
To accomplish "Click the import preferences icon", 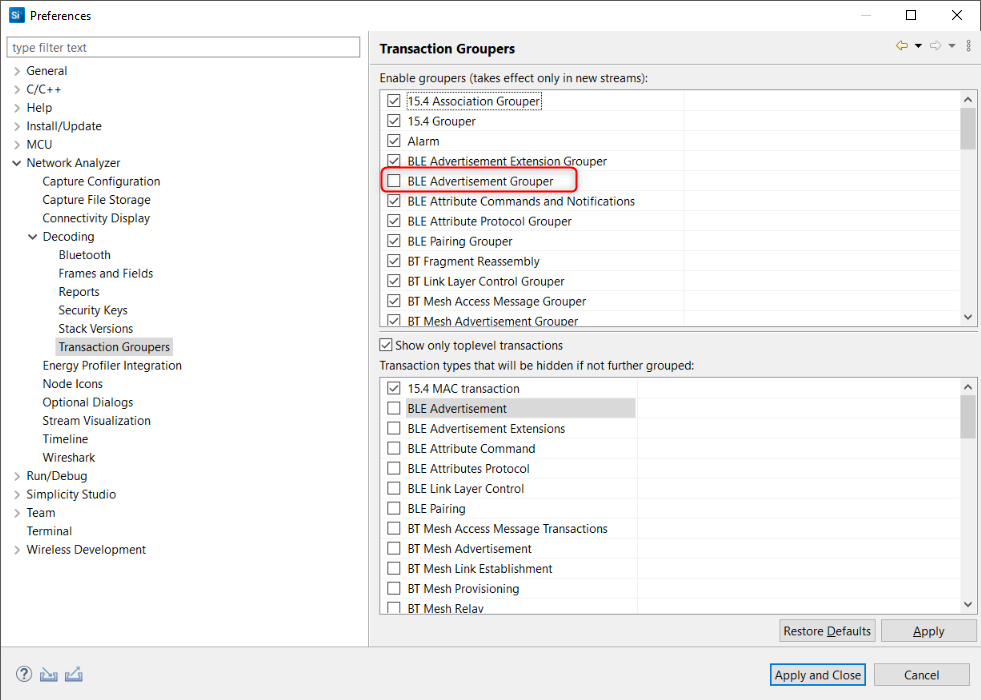I will tap(49, 674).
